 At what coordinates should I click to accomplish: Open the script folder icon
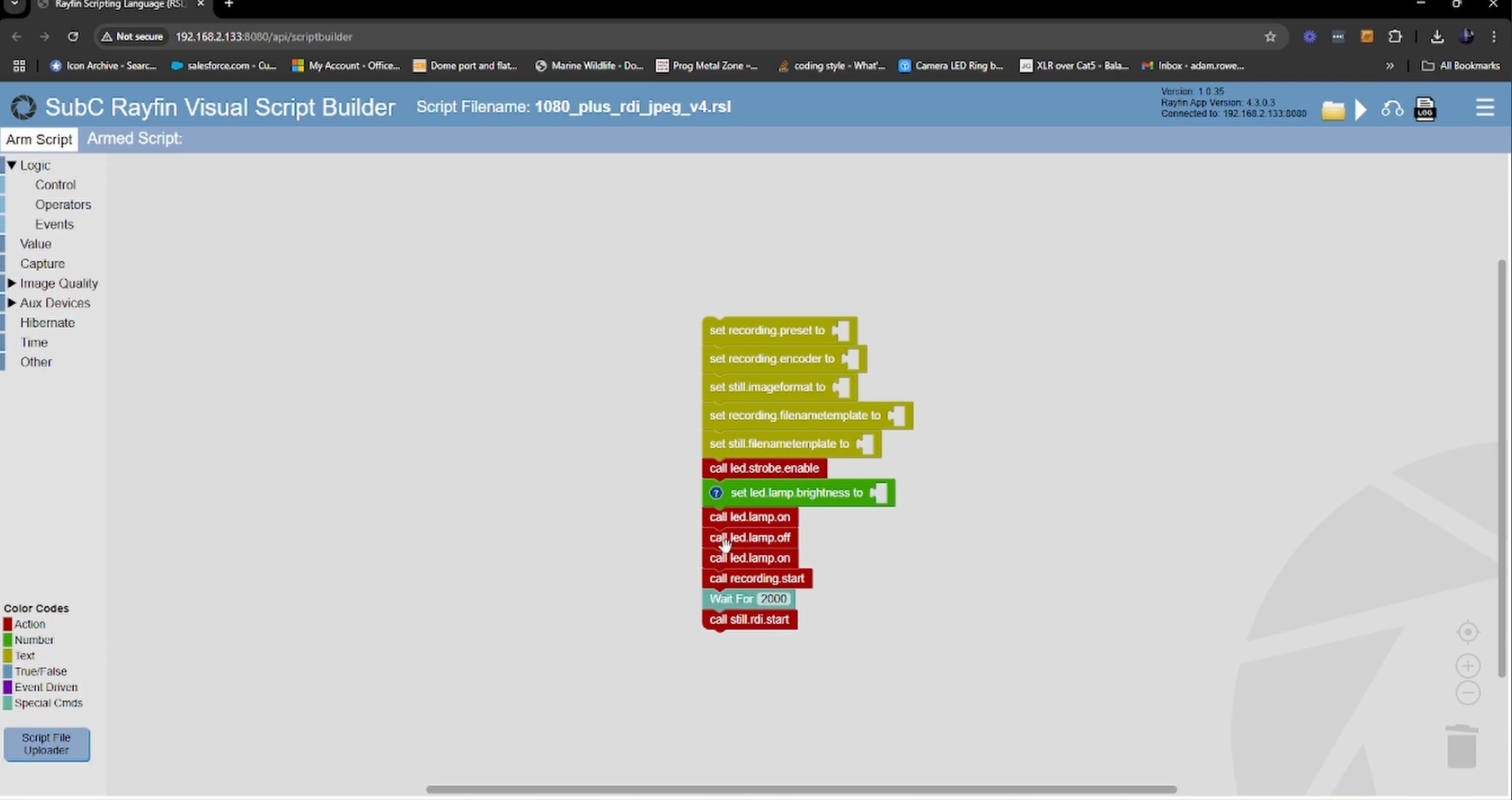[x=1333, y=110]
